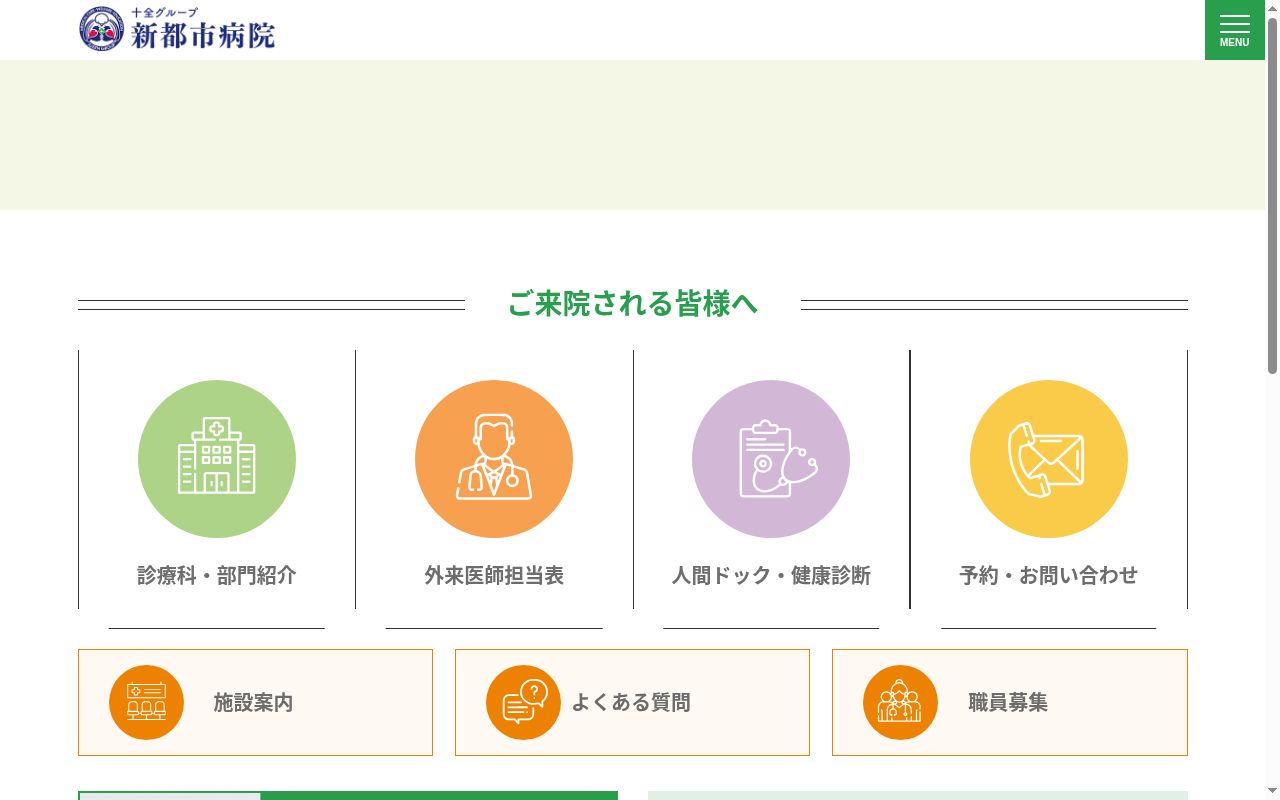
Task: Click the yellow phone and envelope icon
Action: 1049,459
